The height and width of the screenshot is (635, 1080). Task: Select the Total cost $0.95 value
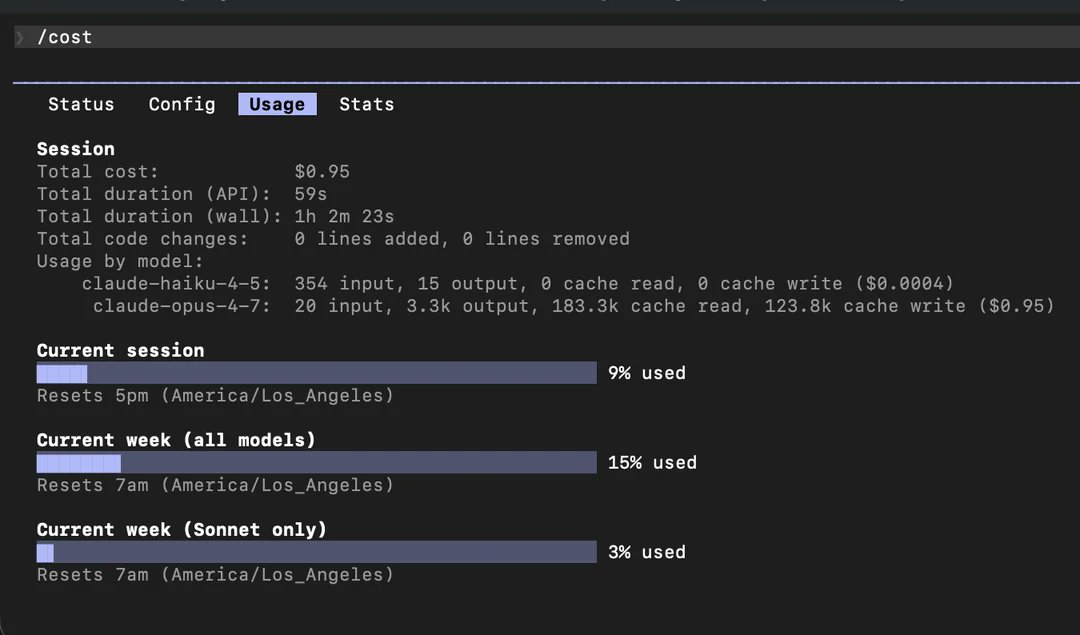[x=322, y=171]
